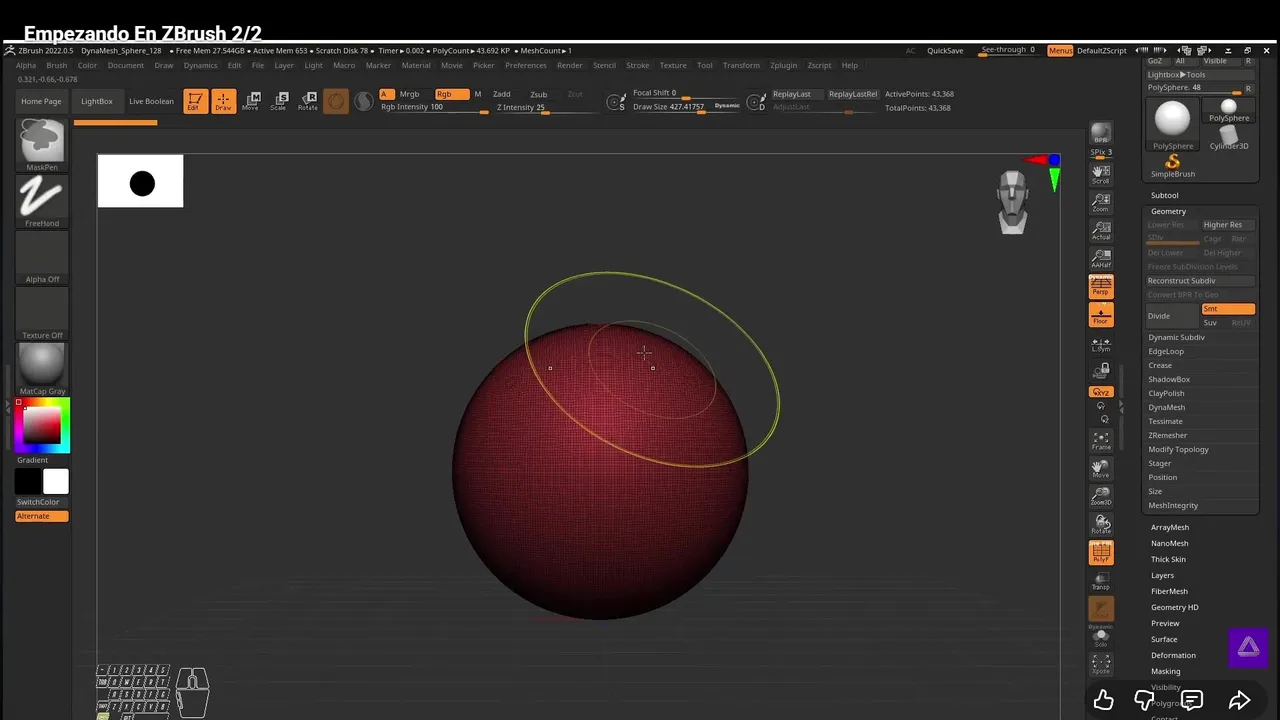Screen dimensions: 1280x720
Task: Toggle the Floor grid
Action: pos(1101,315)
